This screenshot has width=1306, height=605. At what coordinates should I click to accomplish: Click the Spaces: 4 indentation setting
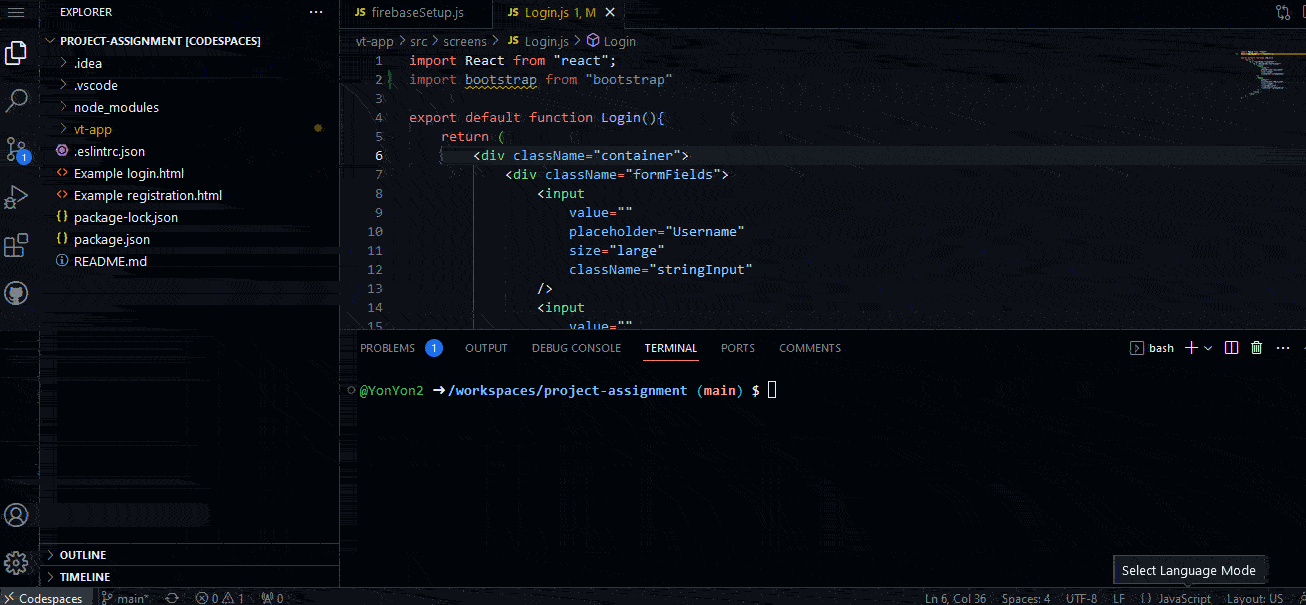(x=1025, y=598)
